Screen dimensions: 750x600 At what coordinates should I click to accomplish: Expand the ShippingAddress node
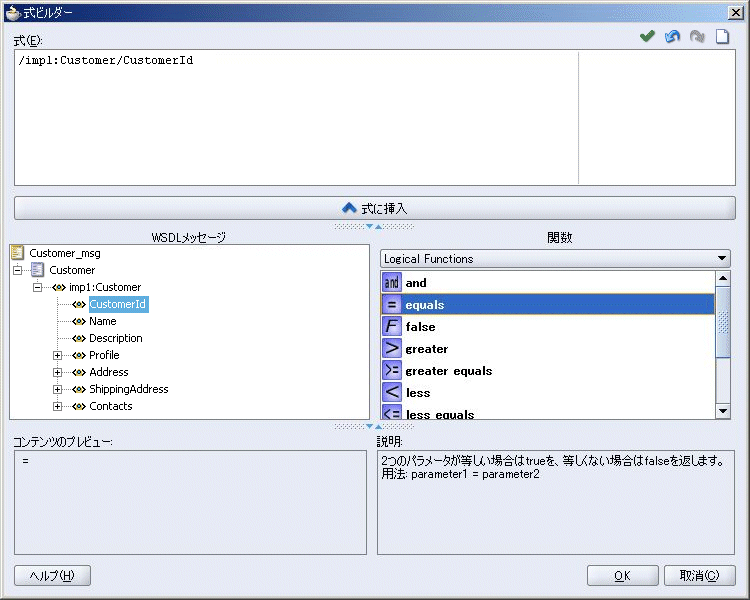[x=57, y=389]
